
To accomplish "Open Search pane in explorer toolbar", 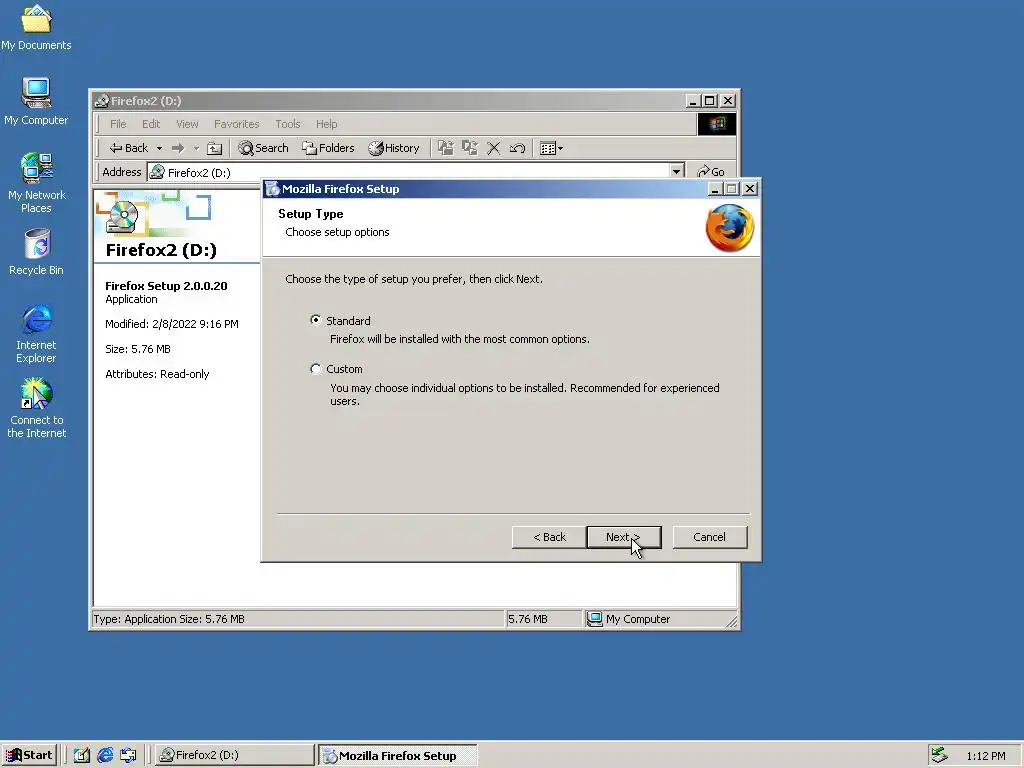I will point(263,148).
